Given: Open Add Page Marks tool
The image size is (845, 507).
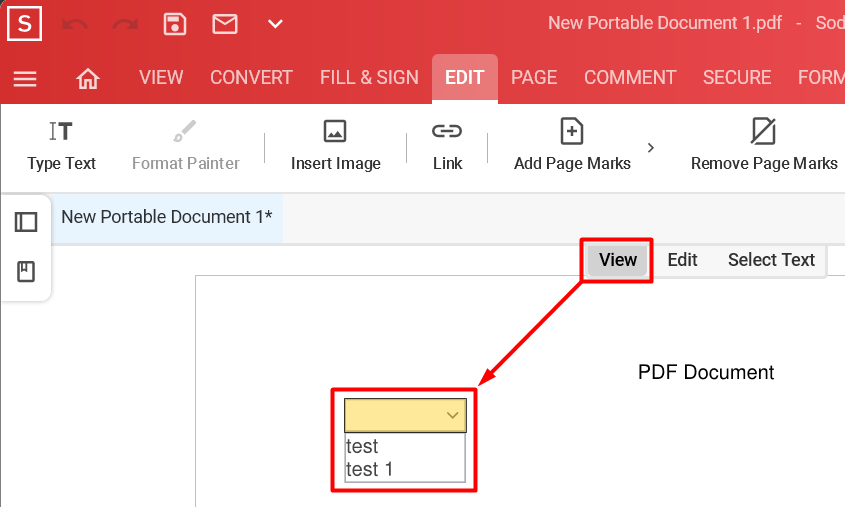Looking at the screenshot, I should [572, 145].
